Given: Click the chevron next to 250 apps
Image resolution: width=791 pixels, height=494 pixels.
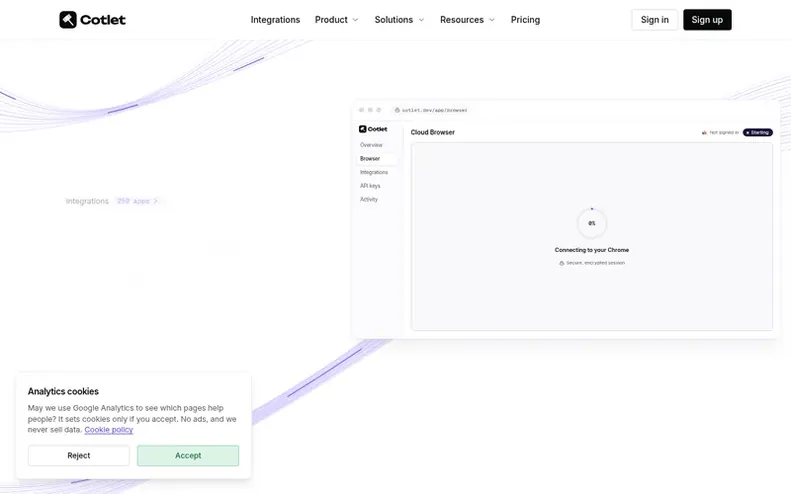Looking at the screenshot, I should tap(155, 201).
